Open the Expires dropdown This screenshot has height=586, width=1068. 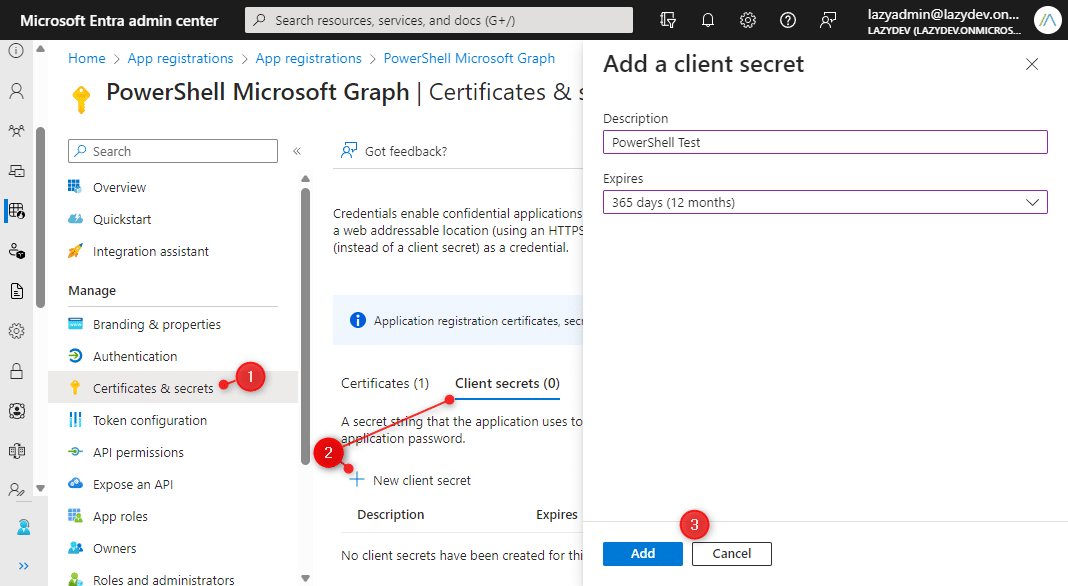click(825, 202)
